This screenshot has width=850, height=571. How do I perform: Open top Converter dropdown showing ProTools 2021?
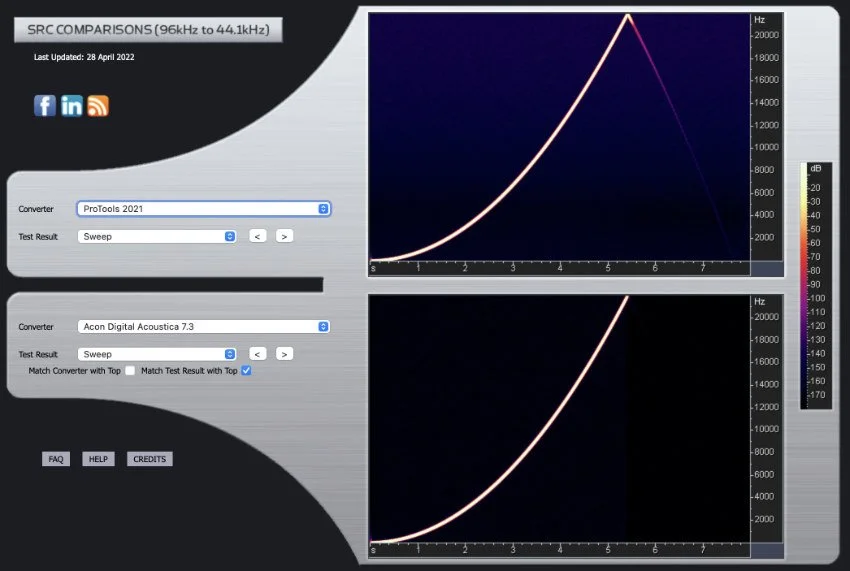[204, 209]
